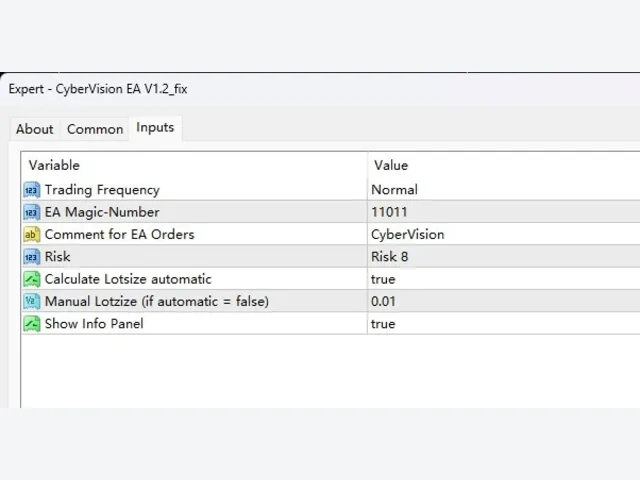This screenshot has width=640, height=480.
Task: Click the double-type icon beside Manual Lotzize
Action: coord(32,301)
